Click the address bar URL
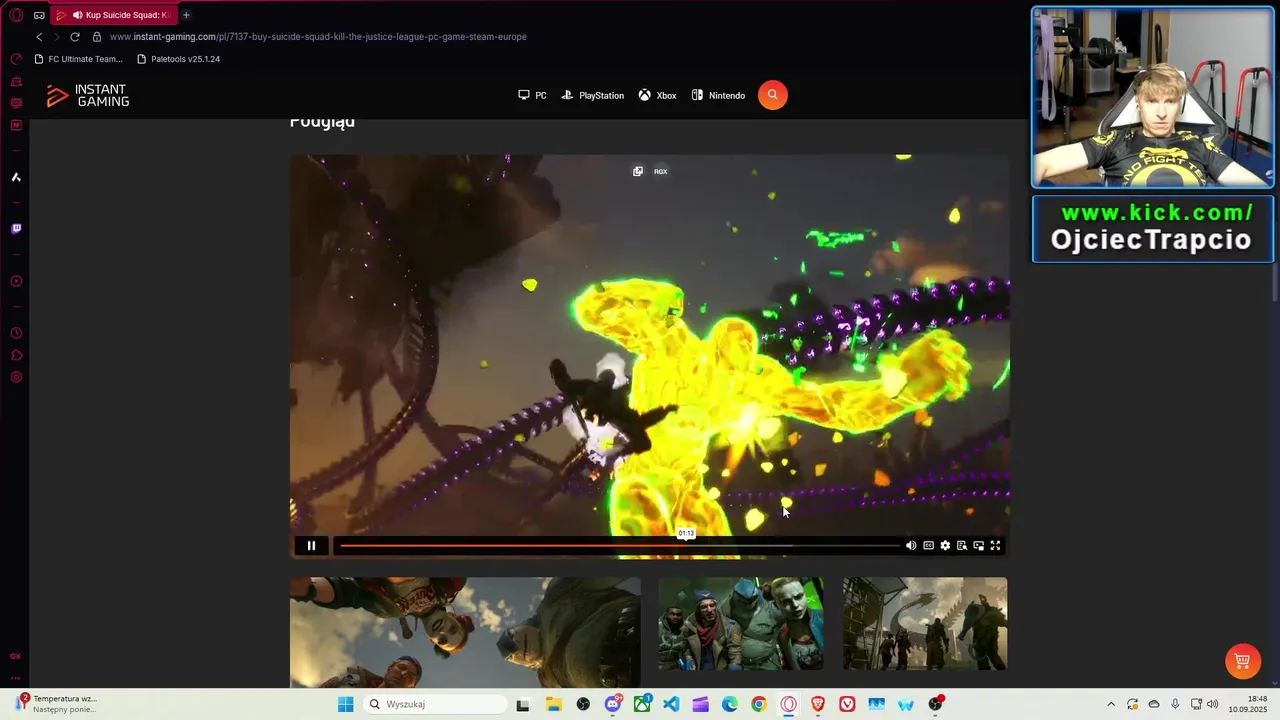 (x=318, y=37)
